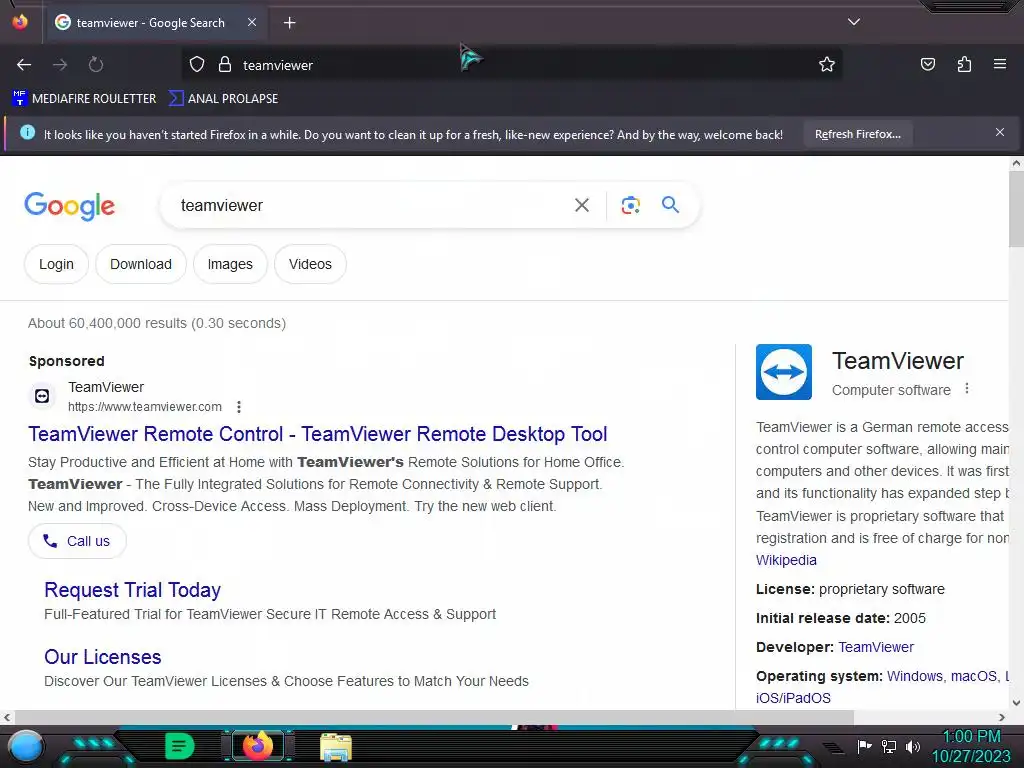This screenshot has height=768, width=1024.
Task: Open the macOS operating system link
Action: (974, 676)
